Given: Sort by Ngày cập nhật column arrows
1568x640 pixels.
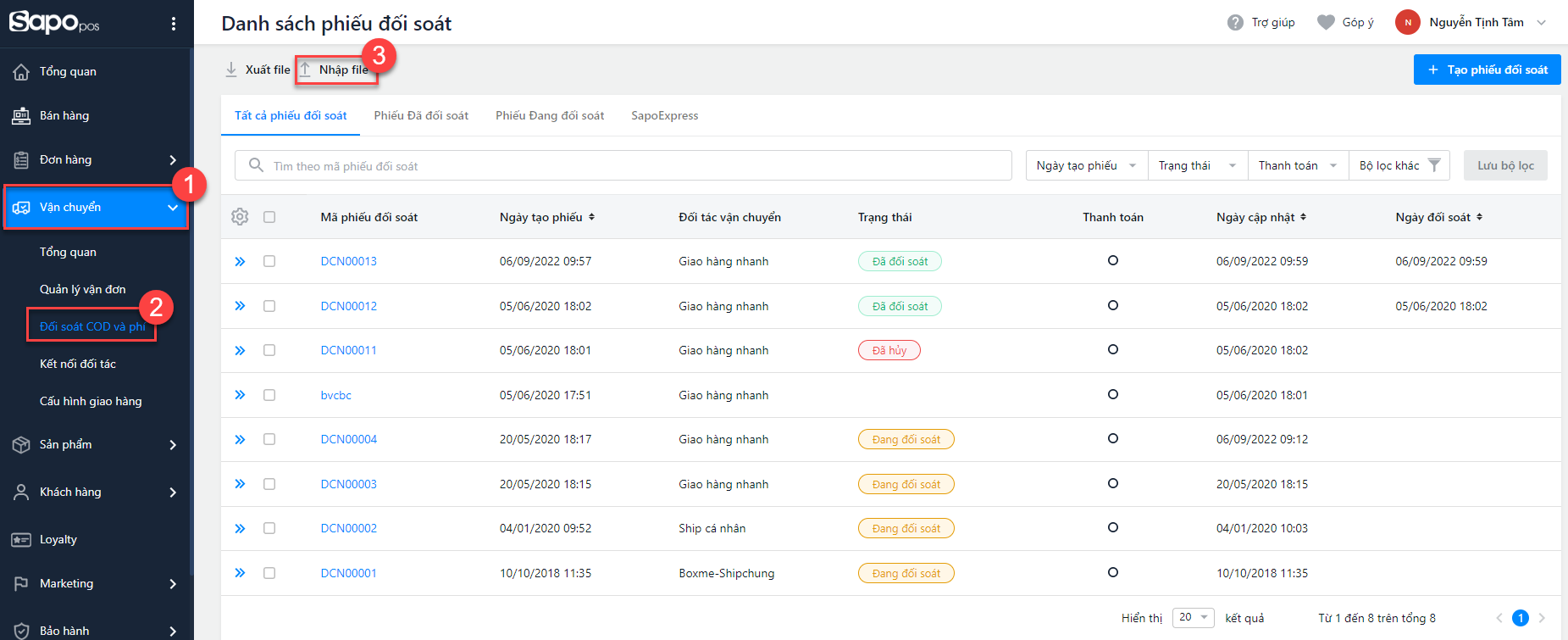Looking at the screenshot, I should pos(1303,217).
